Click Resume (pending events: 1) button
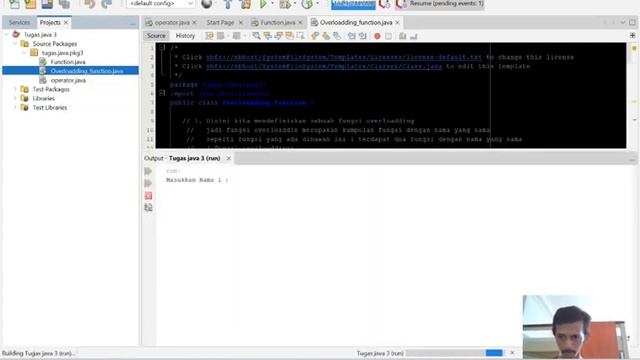640x360 pixels. 441,4
